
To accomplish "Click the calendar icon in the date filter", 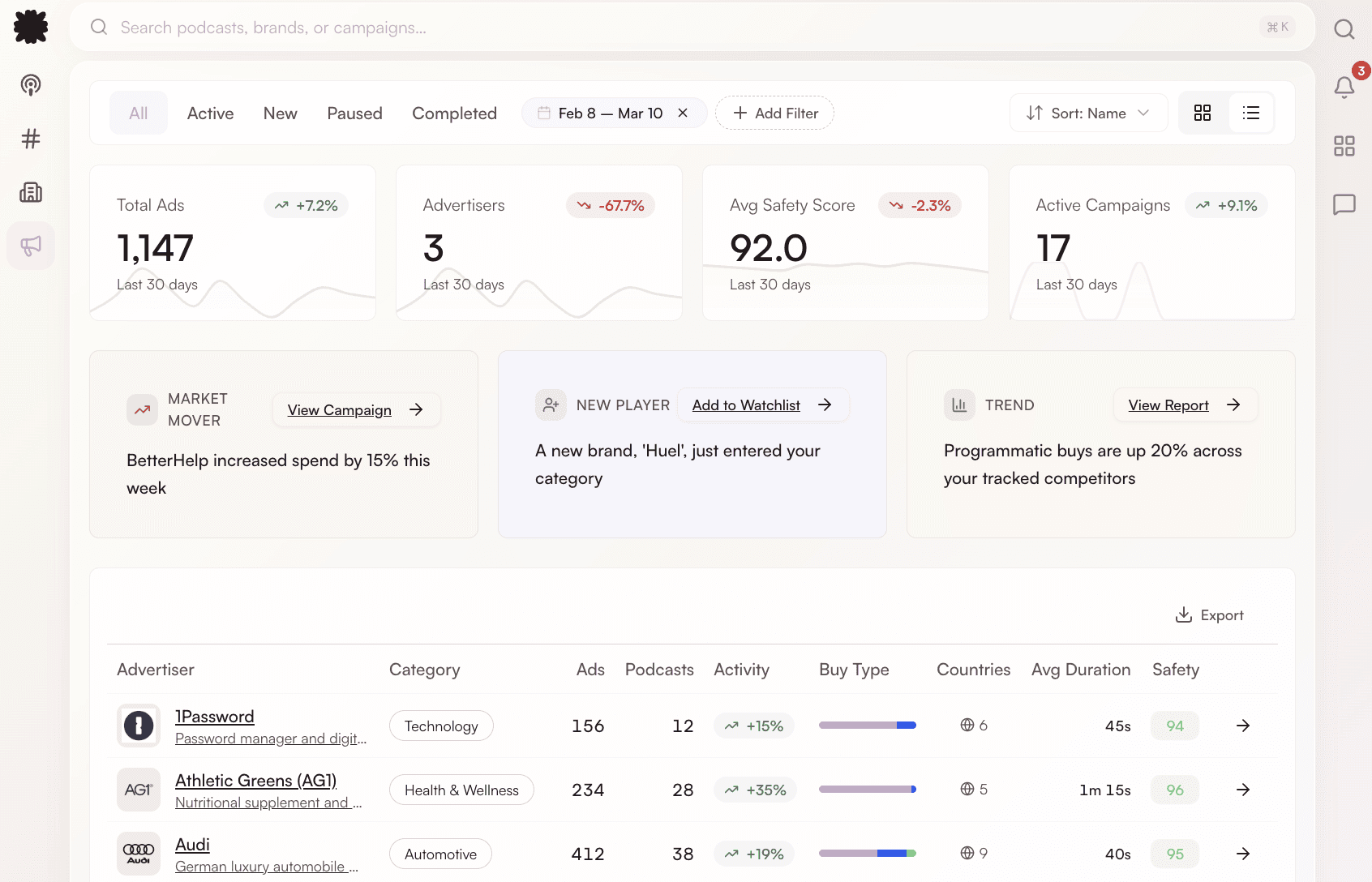I will coord(544,113).
